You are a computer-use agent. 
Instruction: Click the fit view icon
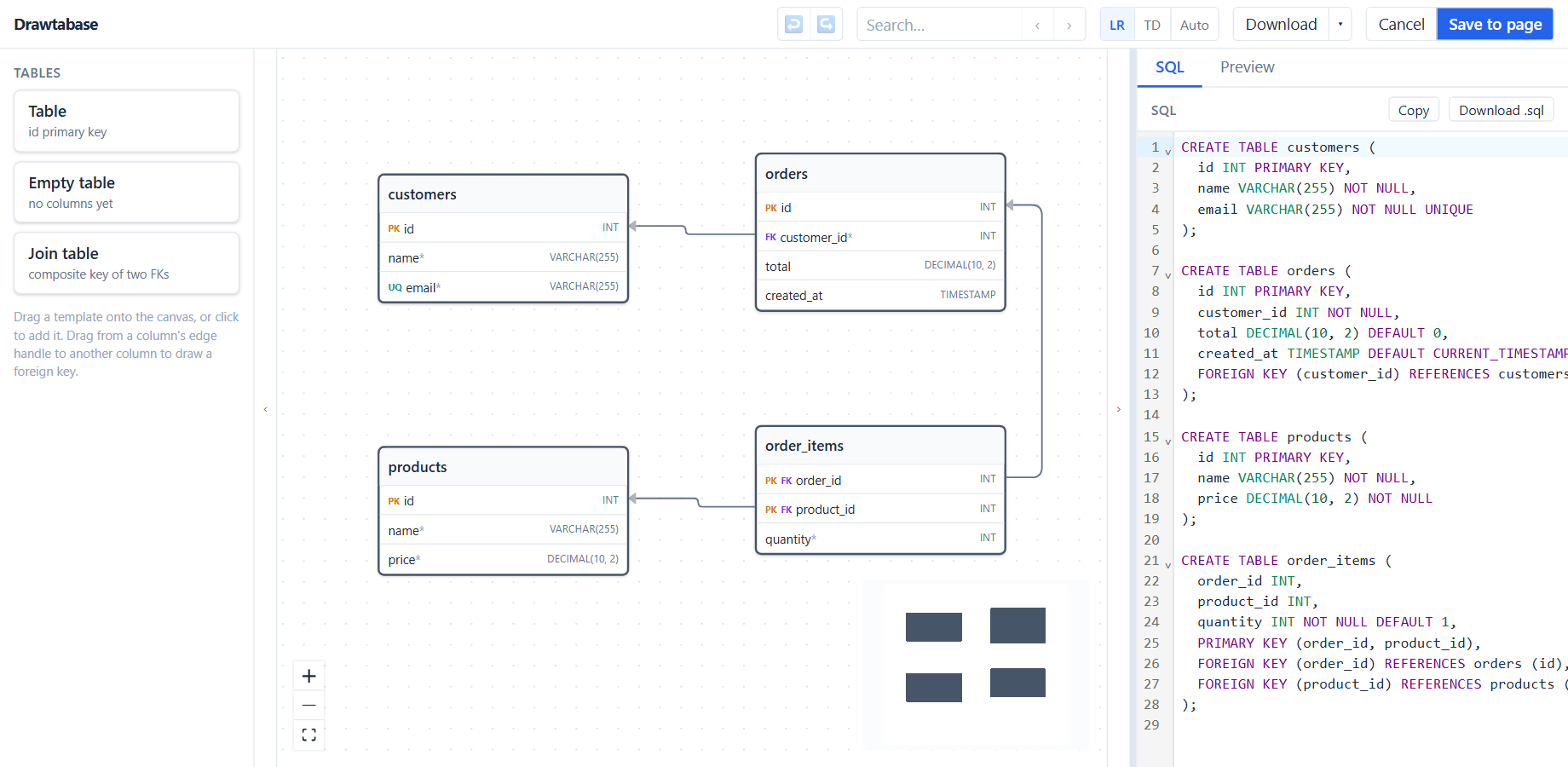tap(309, 735)
